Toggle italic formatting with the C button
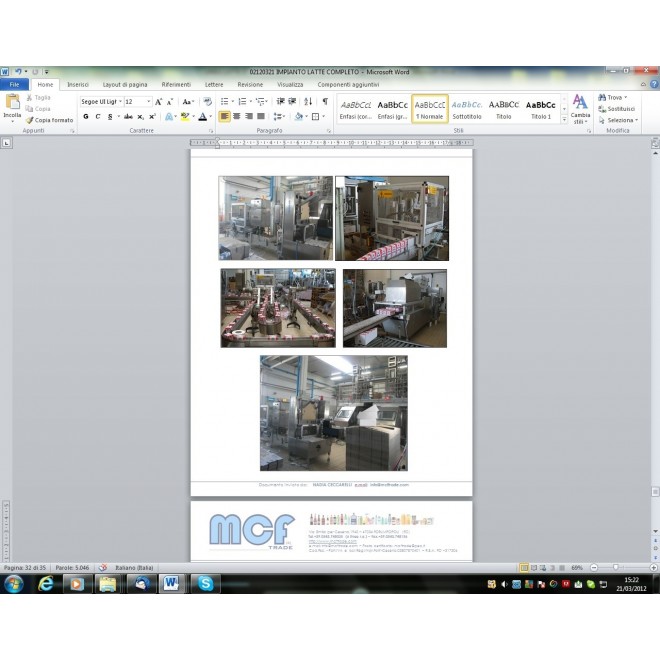660x660 pixels. [x=98, y=116]
